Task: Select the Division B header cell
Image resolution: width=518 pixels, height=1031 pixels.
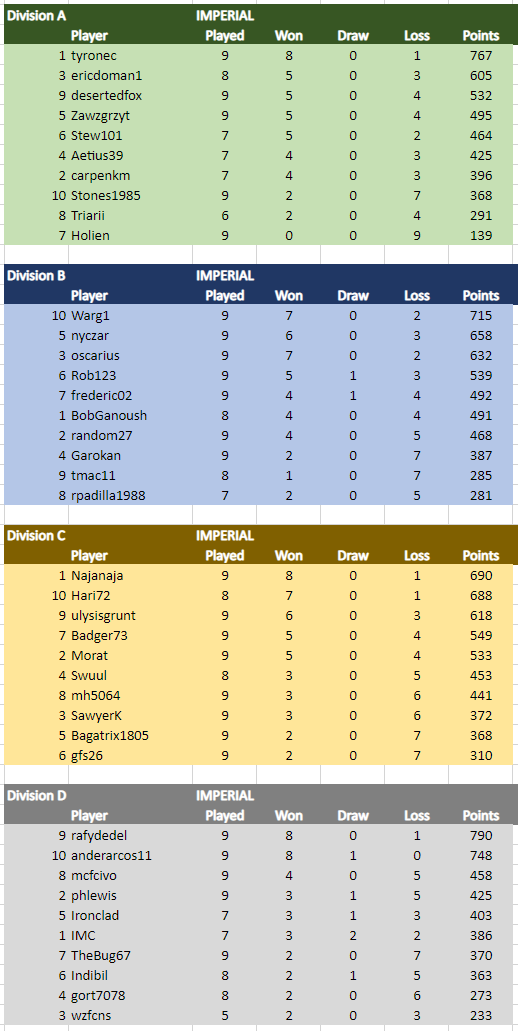Action: click(x=36, y=276)
